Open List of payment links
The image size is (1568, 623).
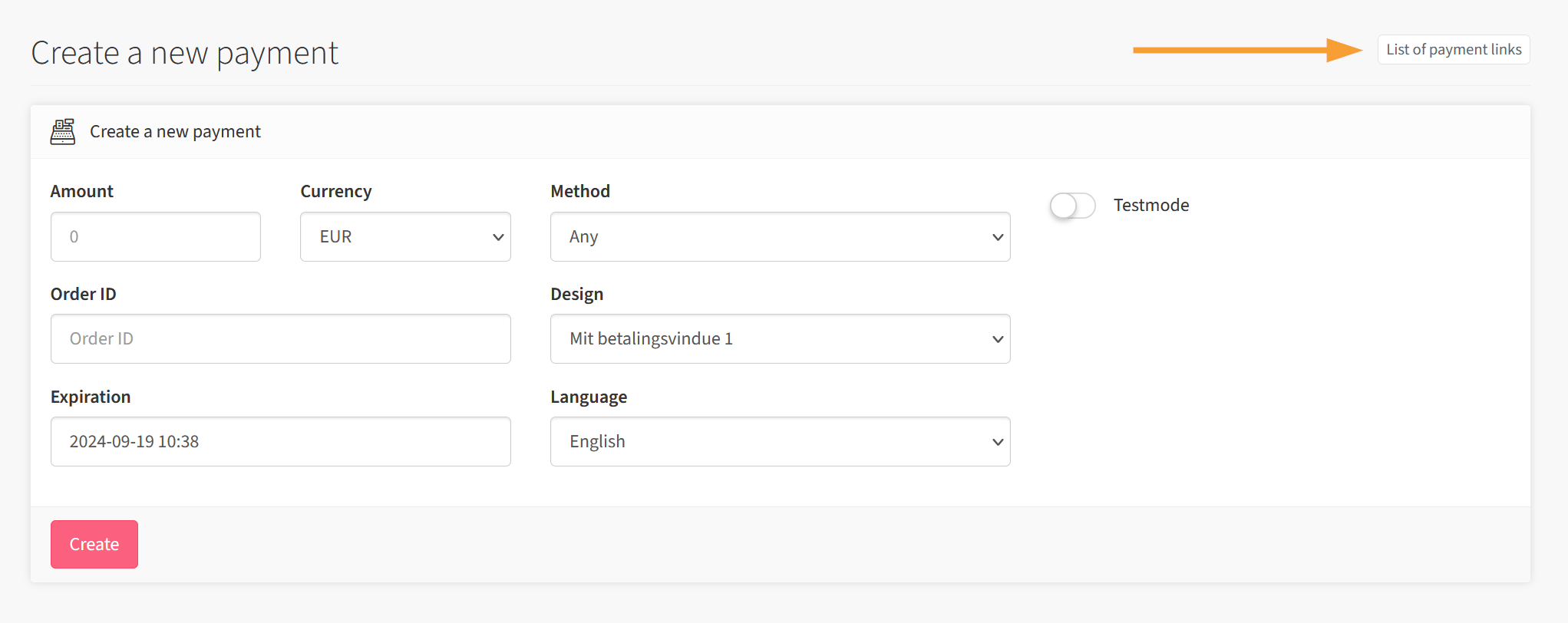(x=1453, y=50)
